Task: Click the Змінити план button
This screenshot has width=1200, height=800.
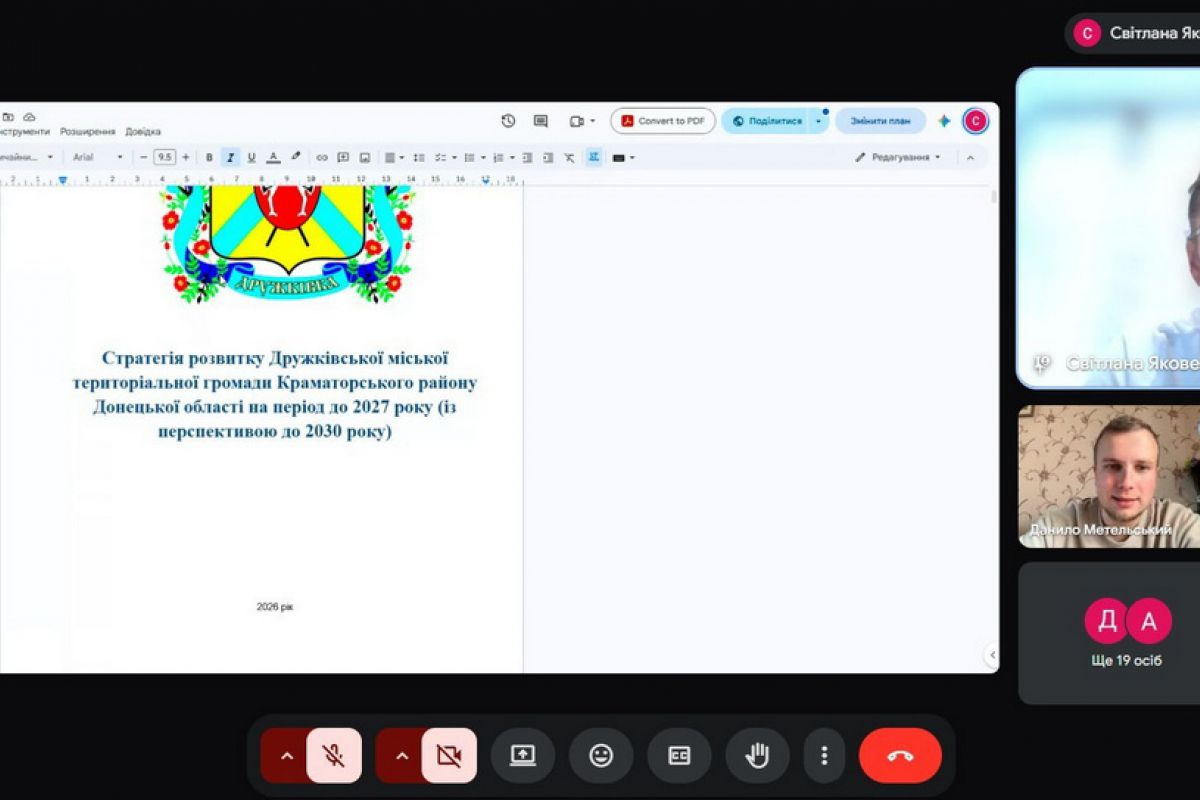Action: tap(880, 121)
